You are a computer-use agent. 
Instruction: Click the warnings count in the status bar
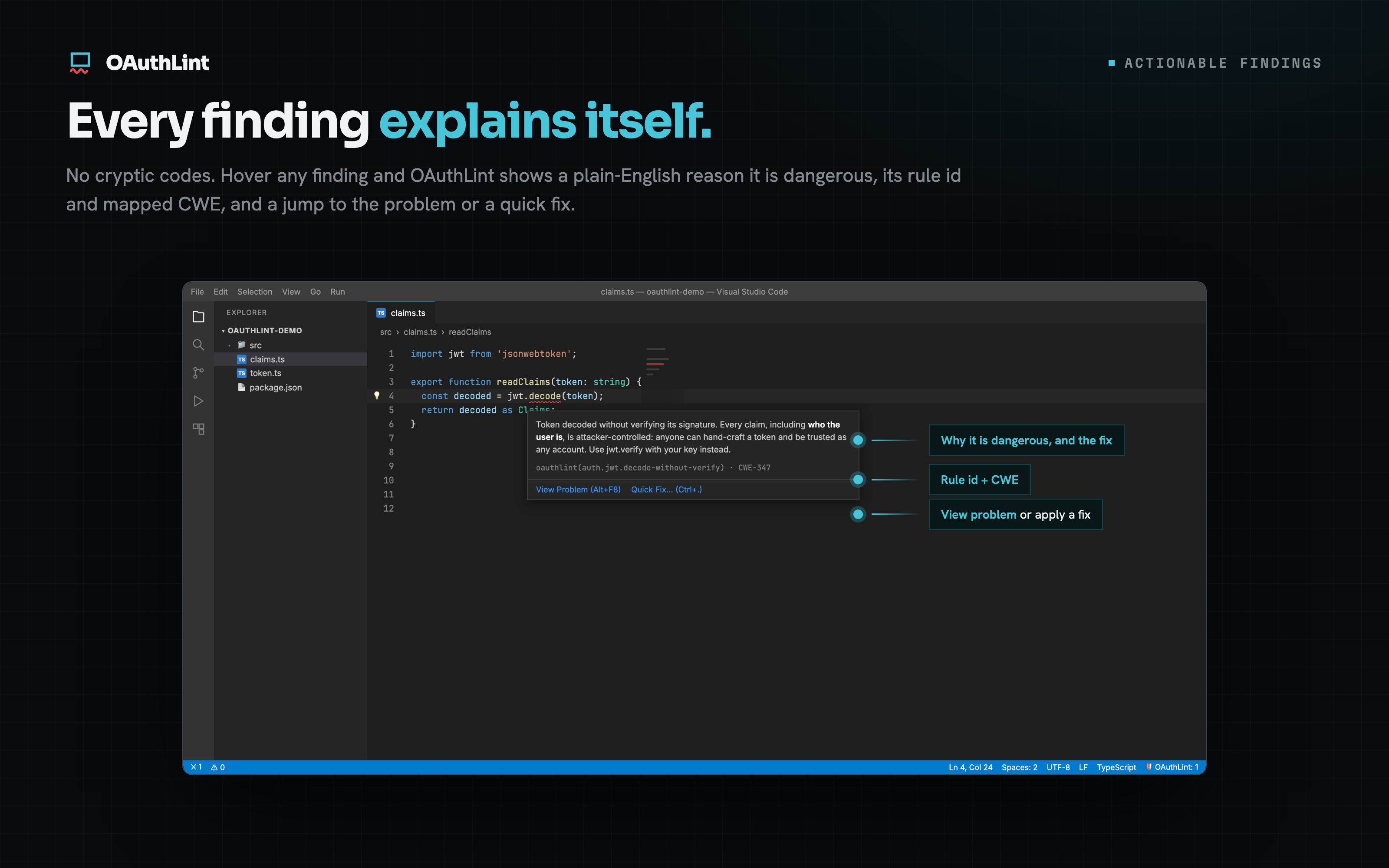coord(218,767)
